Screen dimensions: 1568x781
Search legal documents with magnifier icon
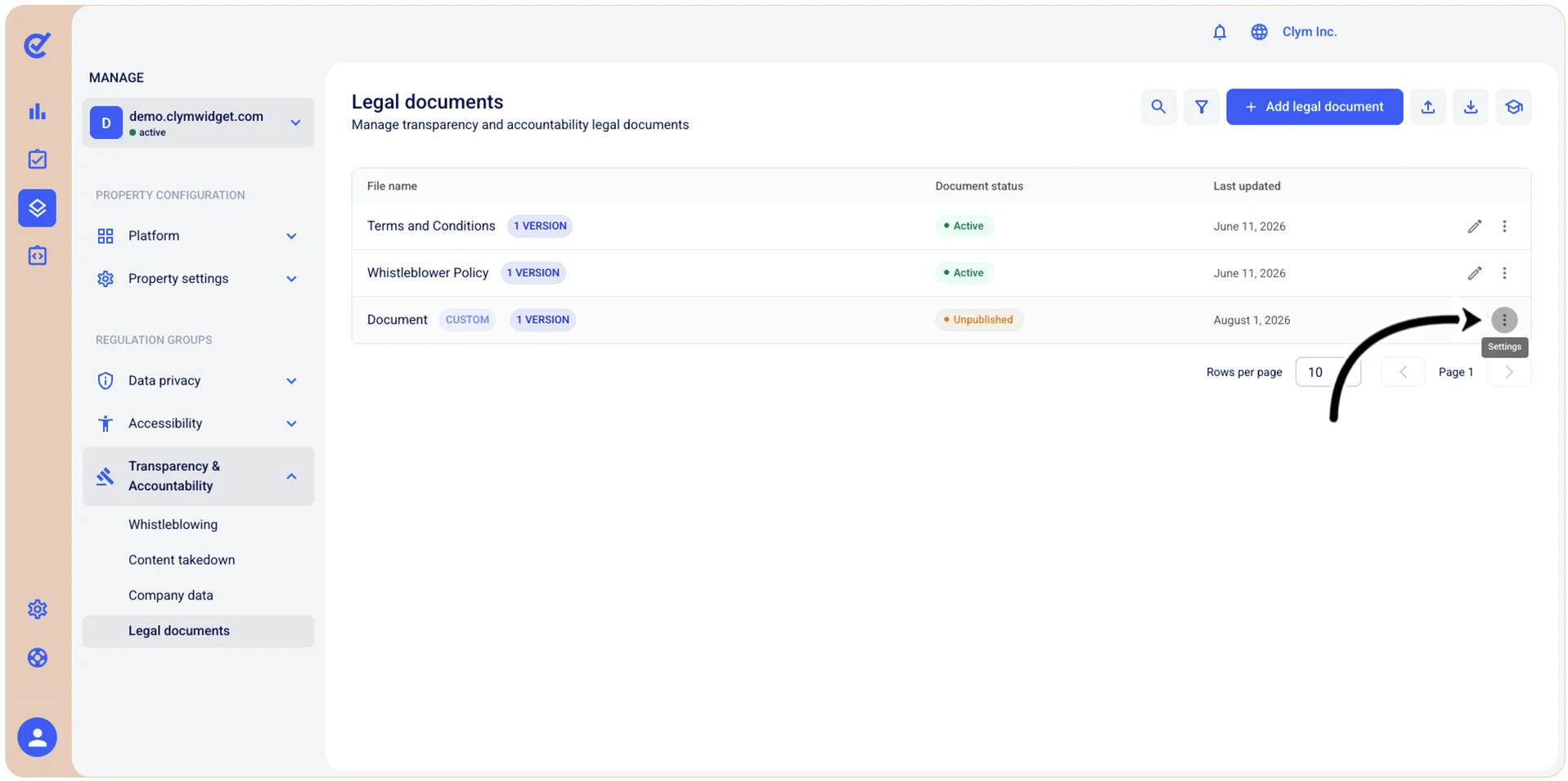(x=1158, y=107)
